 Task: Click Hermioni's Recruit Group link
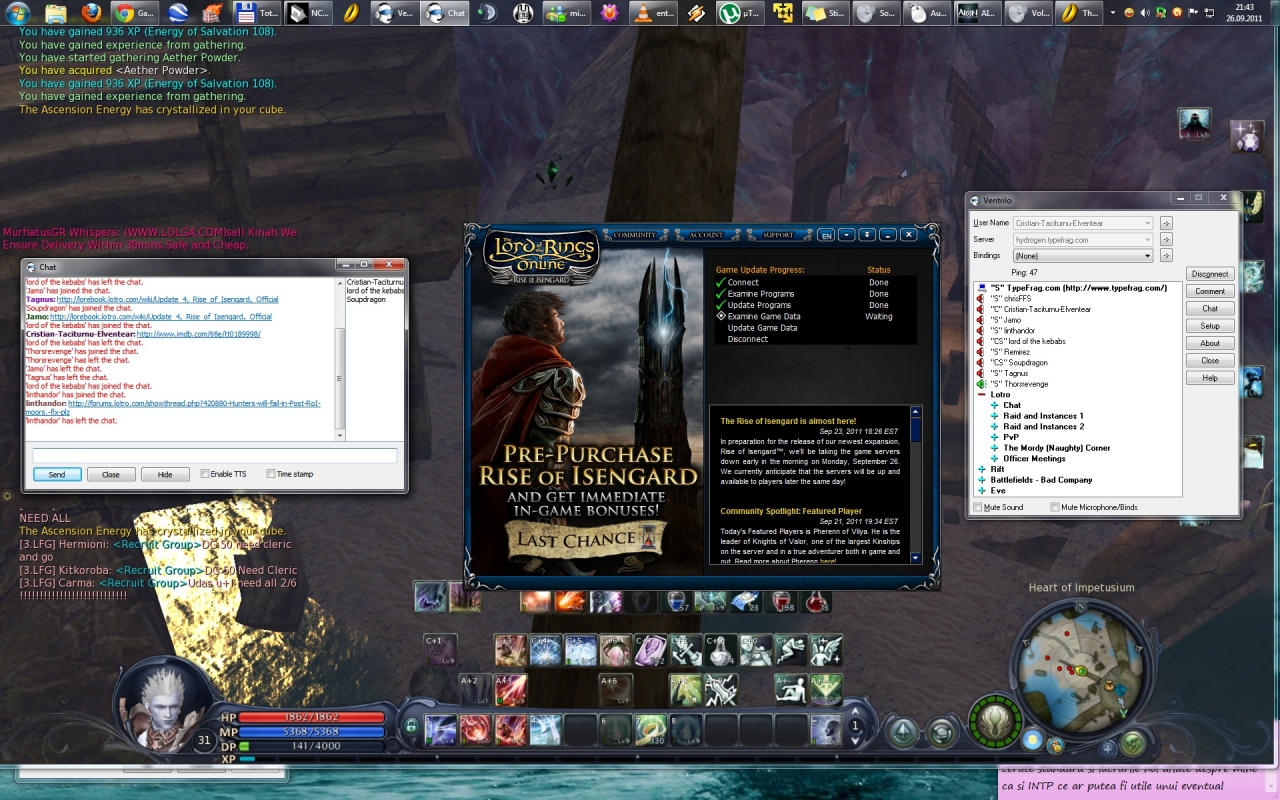coord(157,545)
